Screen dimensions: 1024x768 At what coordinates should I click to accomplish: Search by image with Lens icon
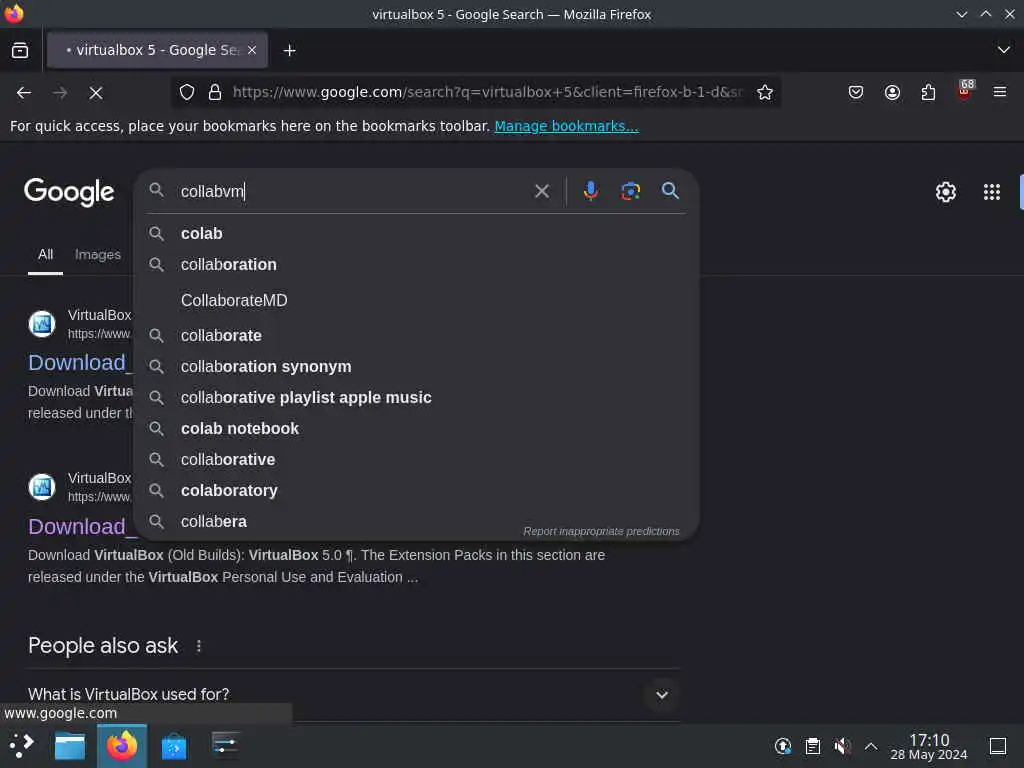click(x=630, y=191)
